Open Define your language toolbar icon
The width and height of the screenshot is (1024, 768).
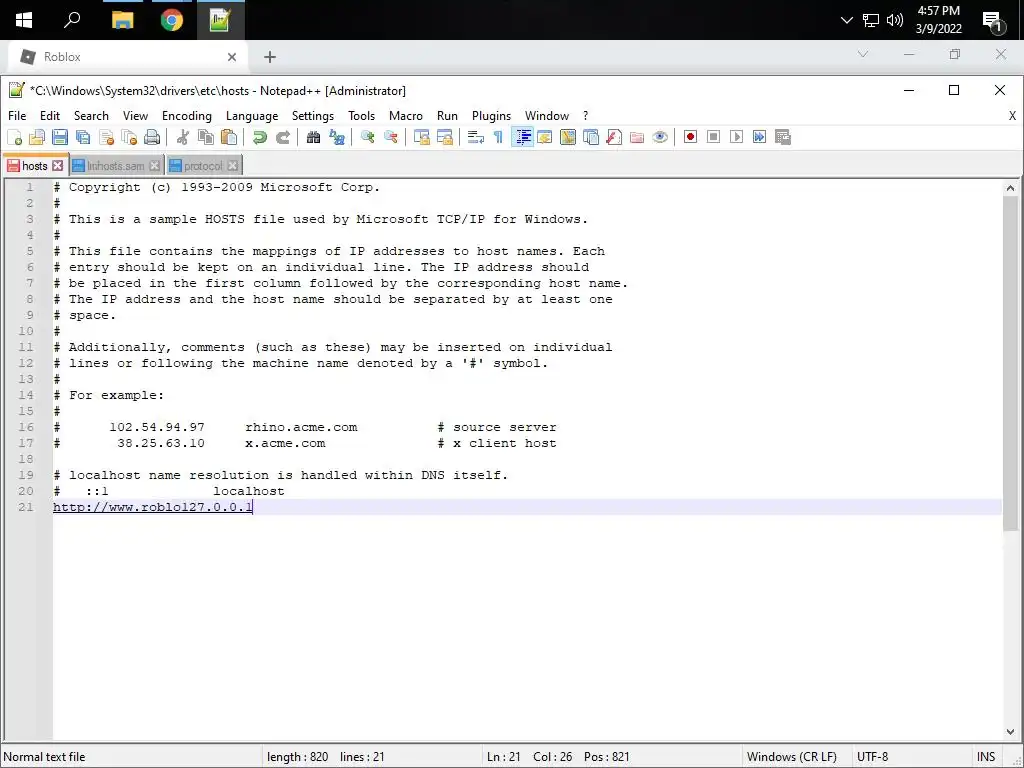(545, 137)
